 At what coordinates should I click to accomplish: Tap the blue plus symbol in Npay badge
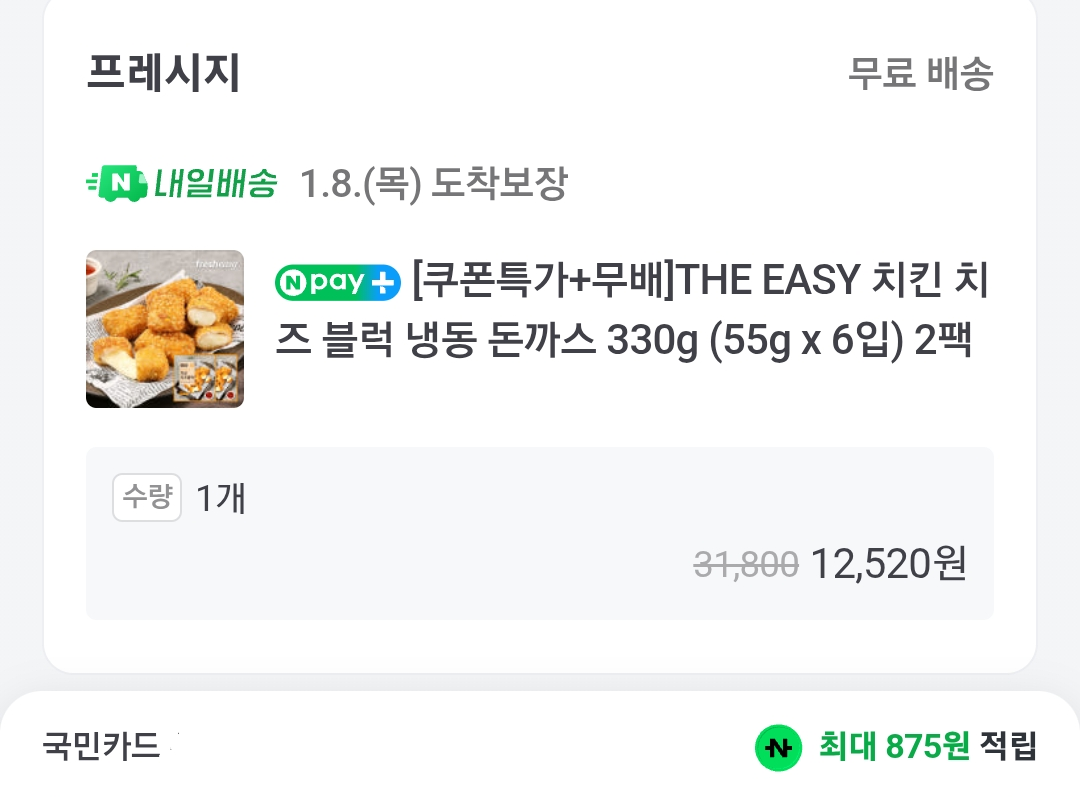pos(384,284)
